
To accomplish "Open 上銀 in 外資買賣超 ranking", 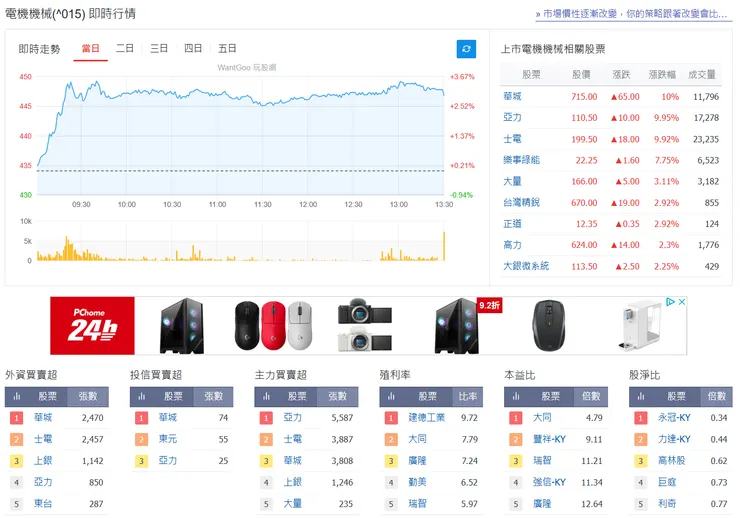I will pyautogui.click(x=43, y=460).
